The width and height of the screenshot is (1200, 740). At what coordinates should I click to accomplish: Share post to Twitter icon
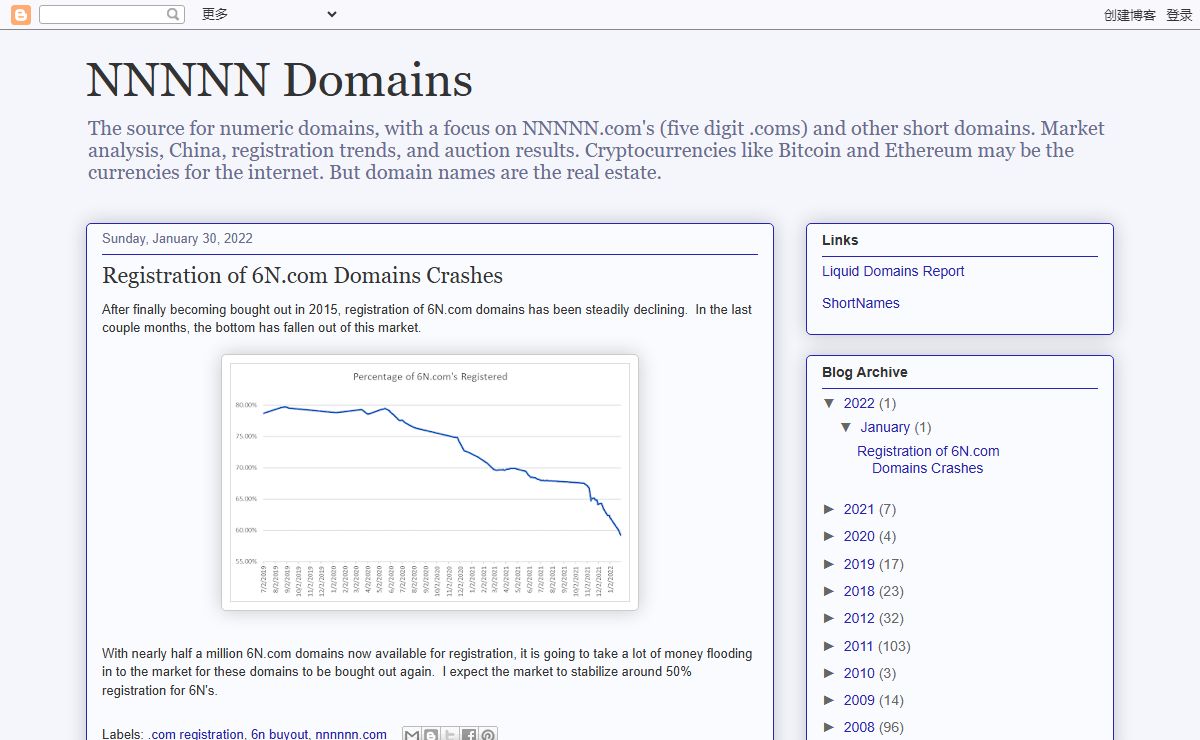449,735
